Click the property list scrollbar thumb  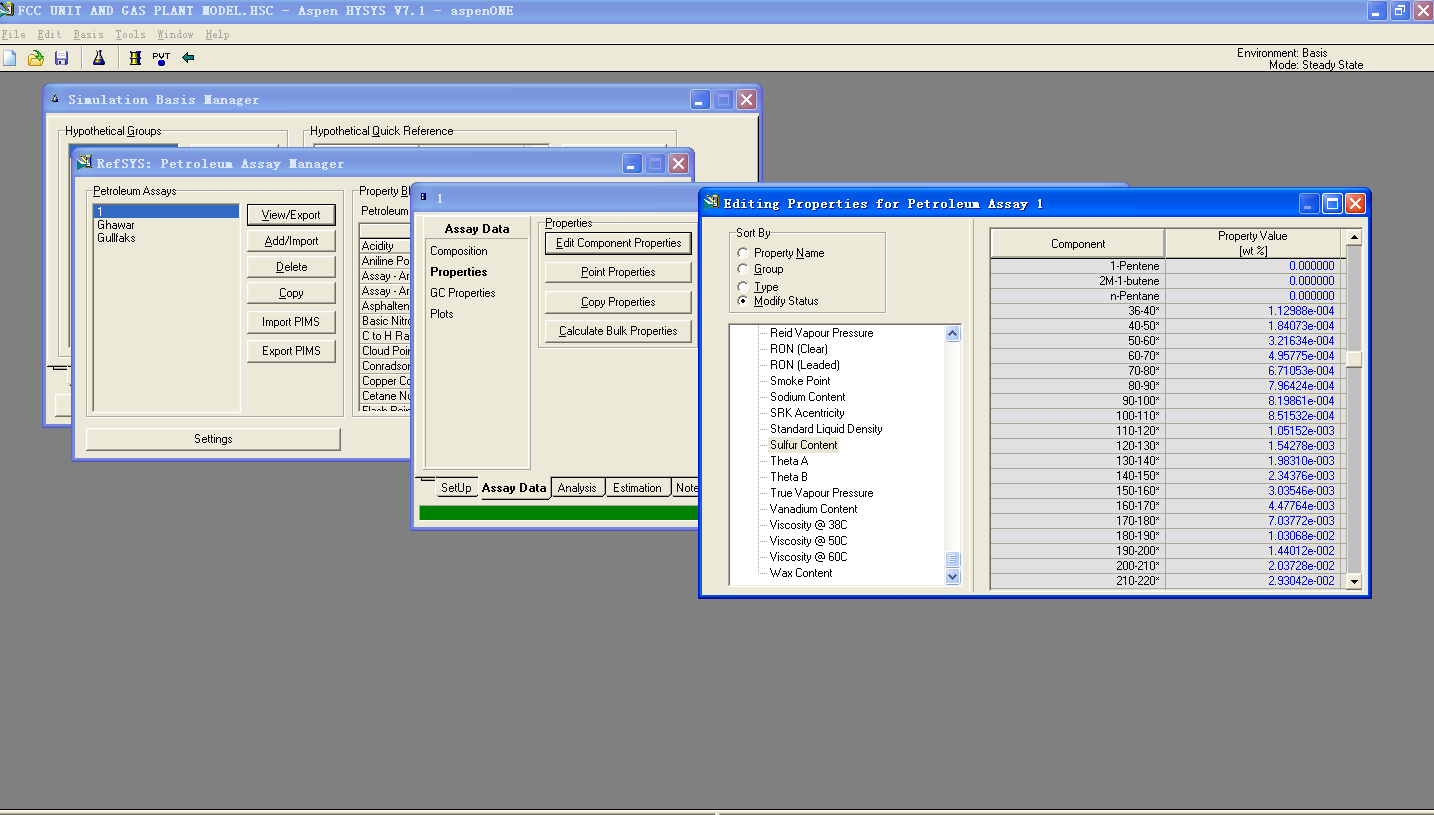coord(952,560)
